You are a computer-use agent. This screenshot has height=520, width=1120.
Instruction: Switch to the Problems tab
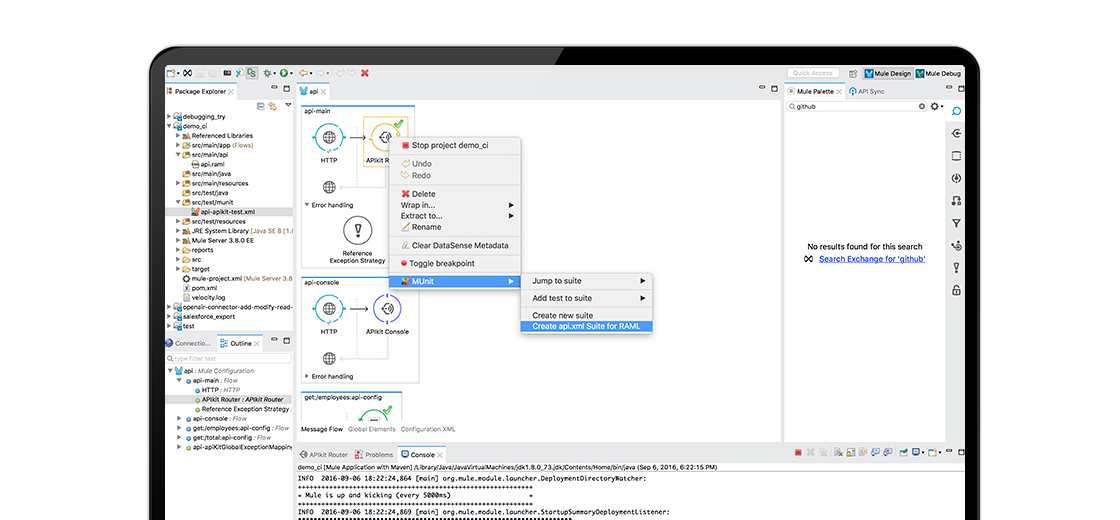tap(374, 454)
